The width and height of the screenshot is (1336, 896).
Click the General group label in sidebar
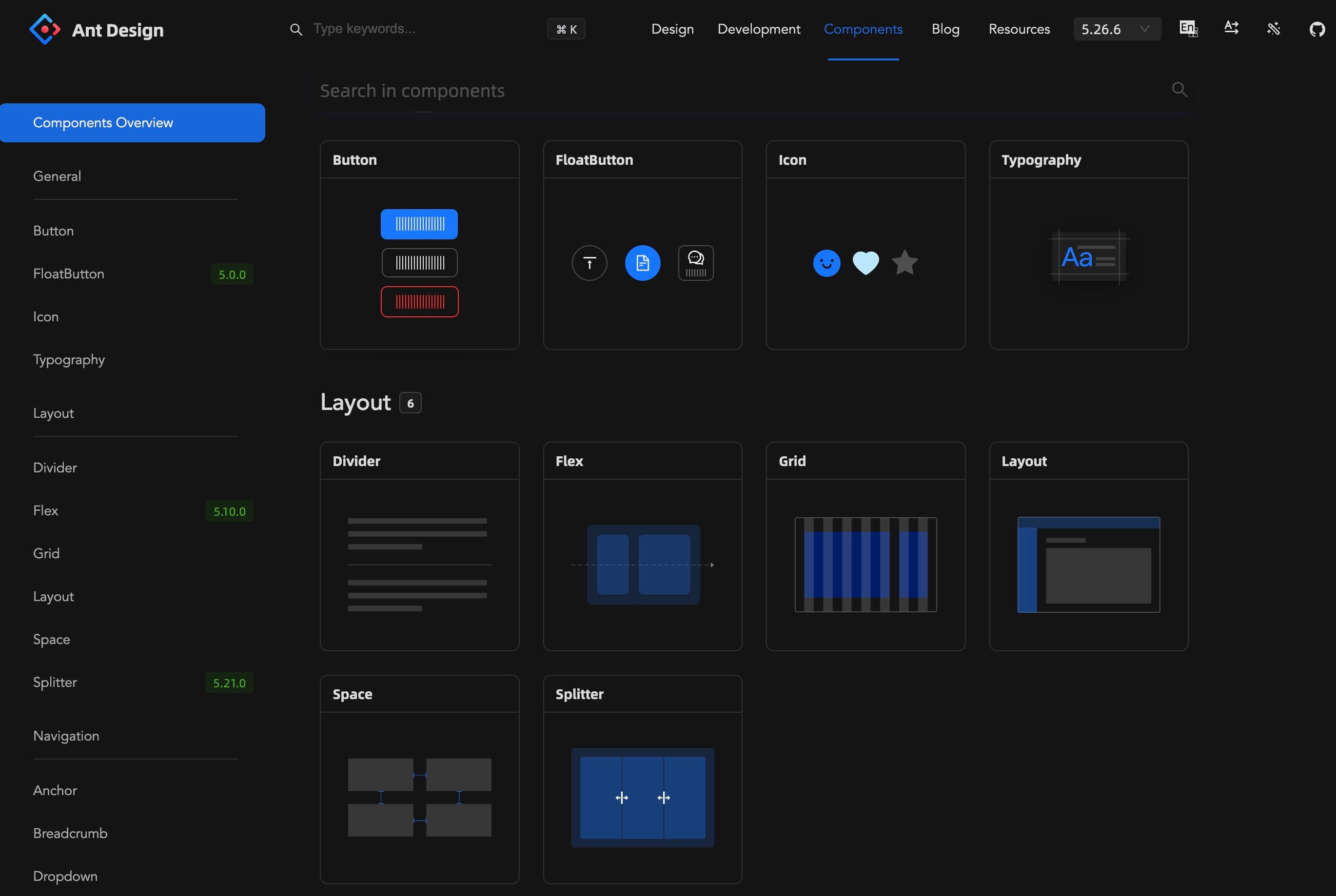click(57, 176)
